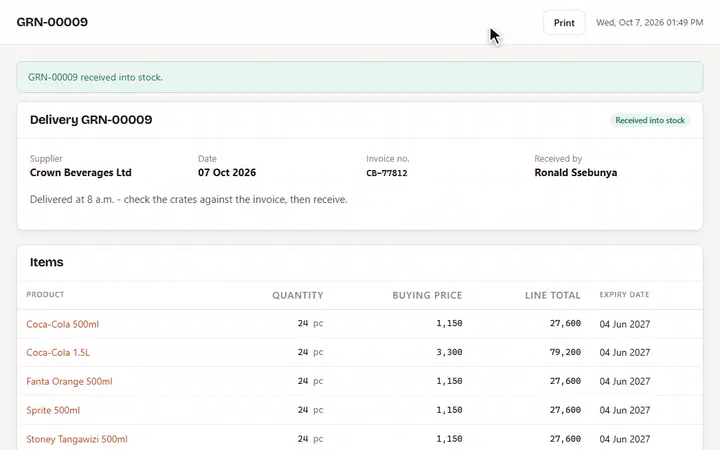Select receiver name Ronald Ssebunya

coord(575,173)
